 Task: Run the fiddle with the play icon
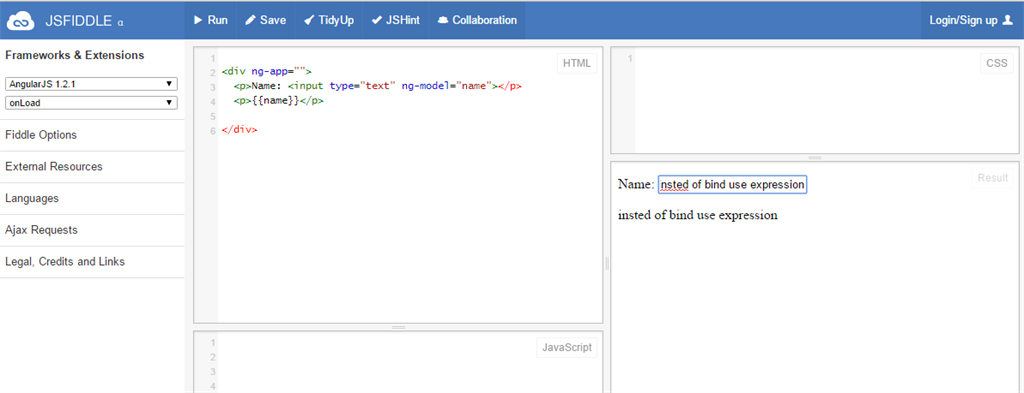[199, 20]
